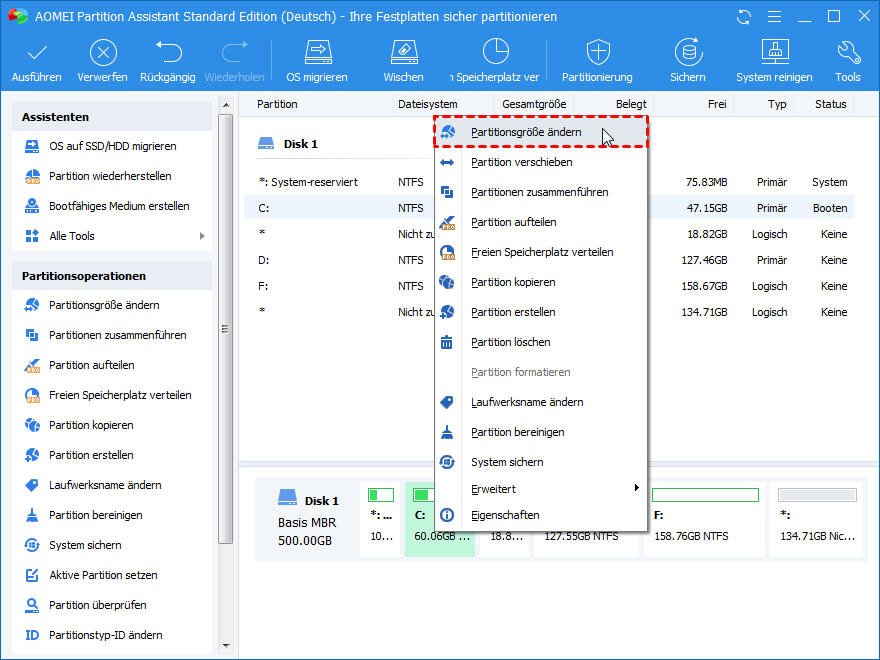Open the Tools wrench icon
Screen dimensions: 880x660
point(848,52)
